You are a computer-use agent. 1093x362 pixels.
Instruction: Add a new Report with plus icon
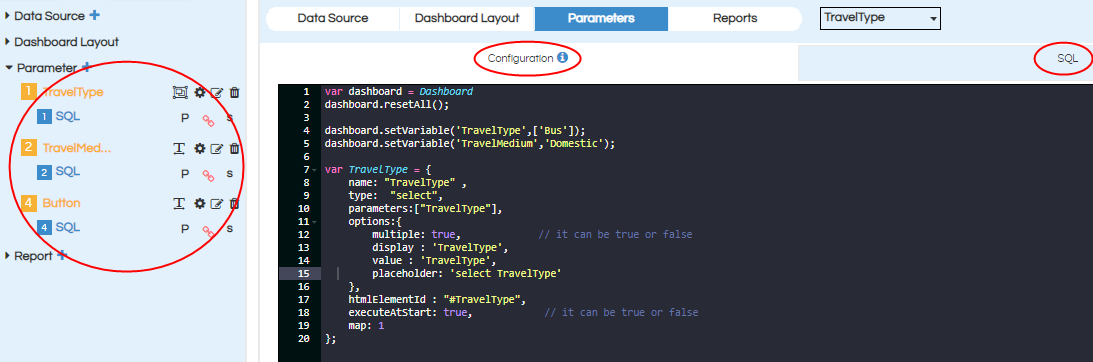[61, 255]
